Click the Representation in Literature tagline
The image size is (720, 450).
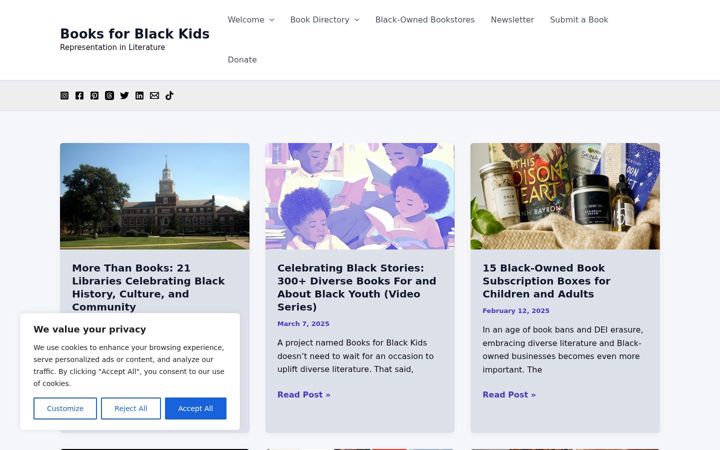(112, 47)
